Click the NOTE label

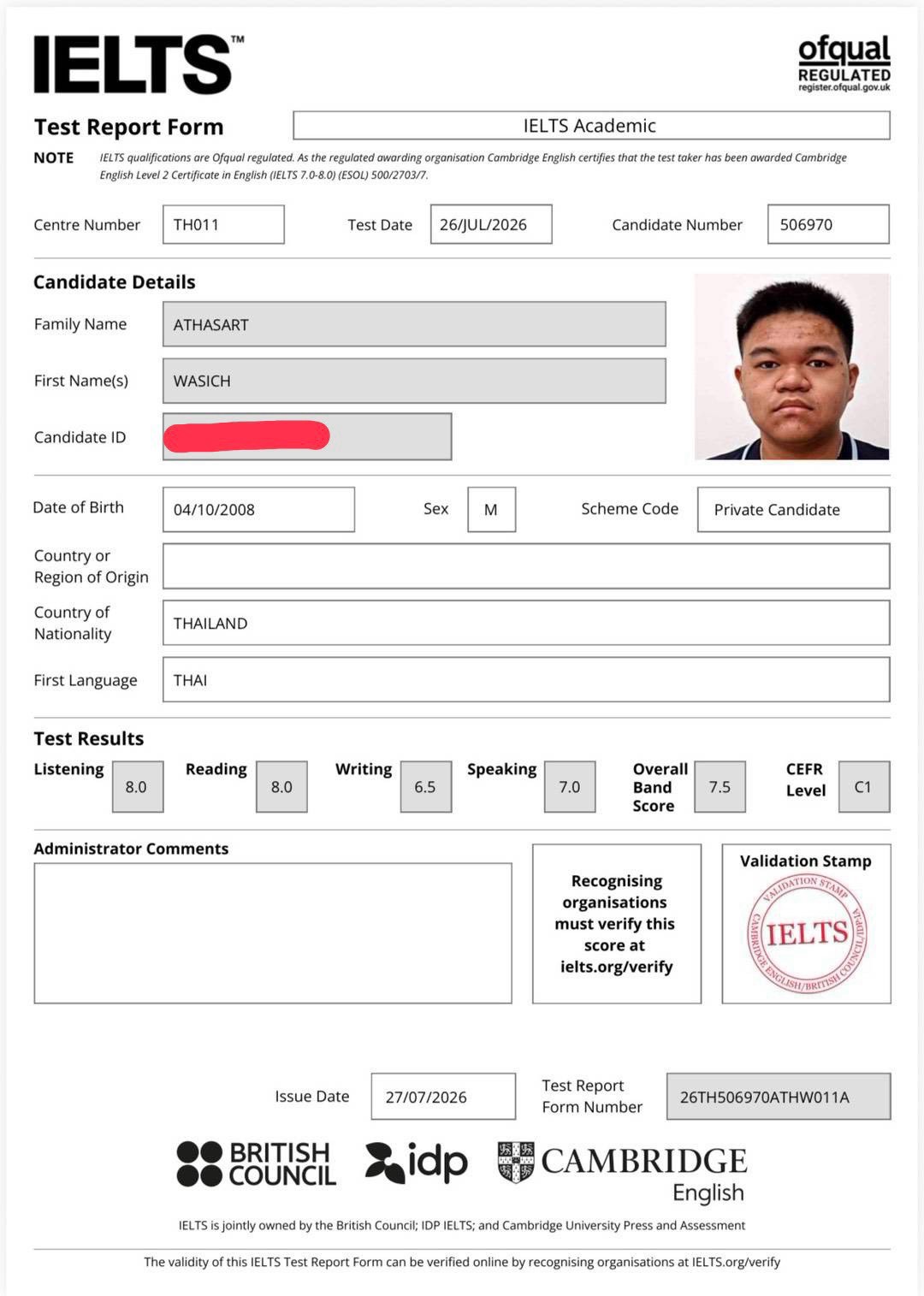(54, 157)
